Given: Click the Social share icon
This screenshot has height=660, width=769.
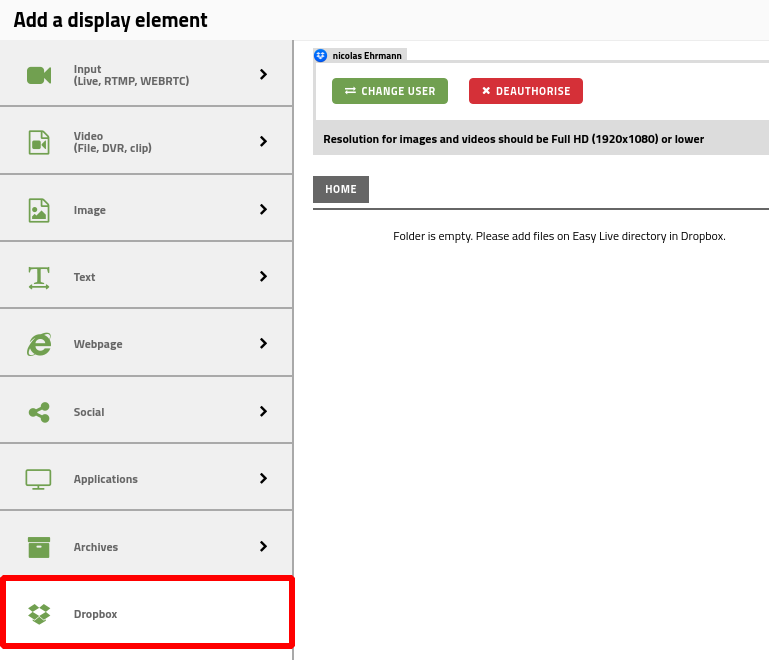Looking at the screenshot, I should (39, 412).
